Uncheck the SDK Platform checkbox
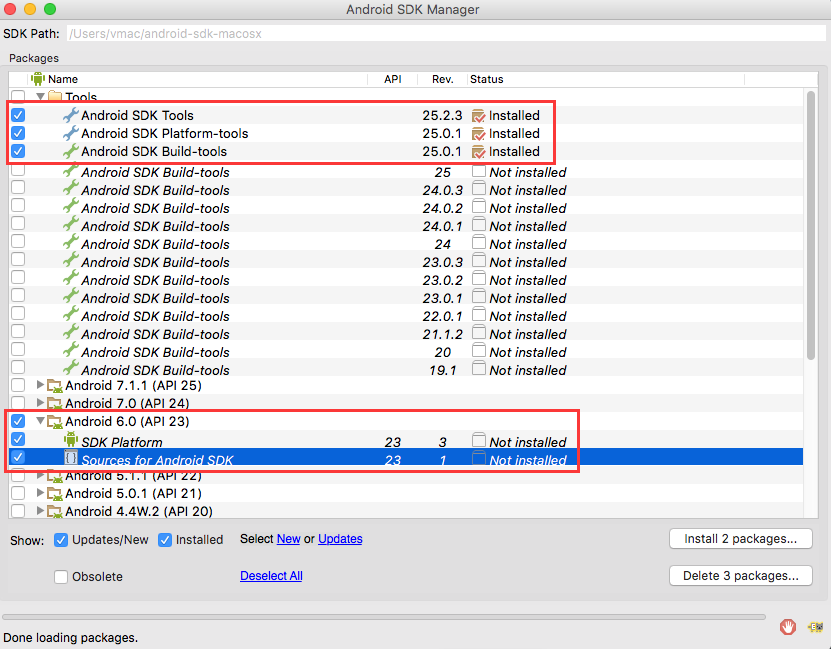The image size is (831, 649). click(18, 439)
